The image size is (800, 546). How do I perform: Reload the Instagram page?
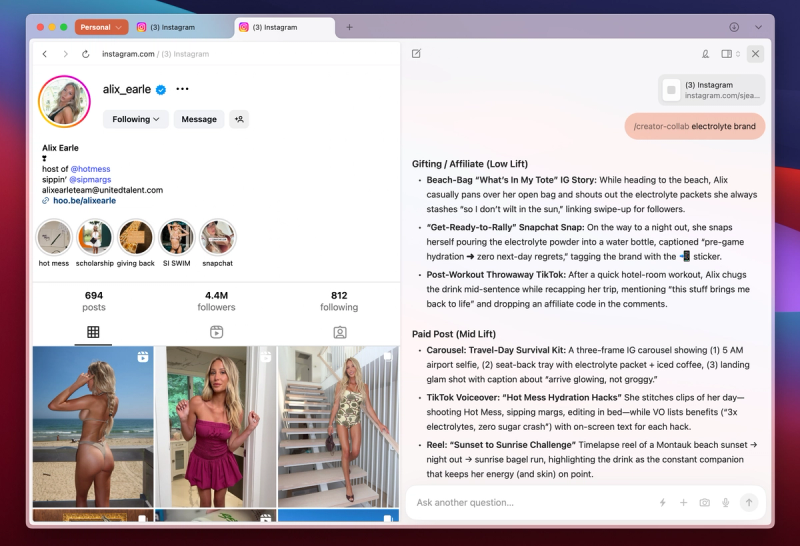pyautogui.click(x=86, y=54)
